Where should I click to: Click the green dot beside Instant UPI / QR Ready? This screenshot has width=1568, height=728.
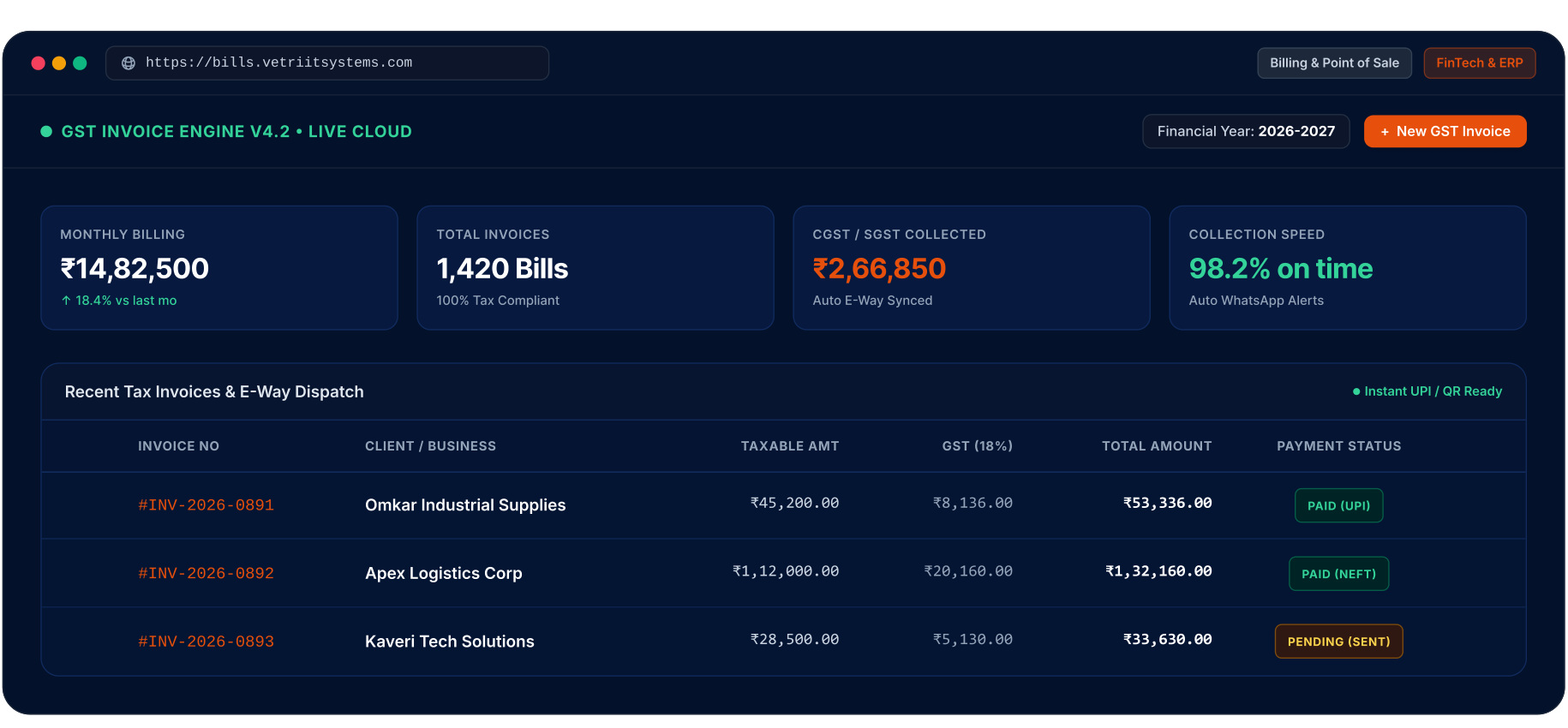[x=1356, y=391]
